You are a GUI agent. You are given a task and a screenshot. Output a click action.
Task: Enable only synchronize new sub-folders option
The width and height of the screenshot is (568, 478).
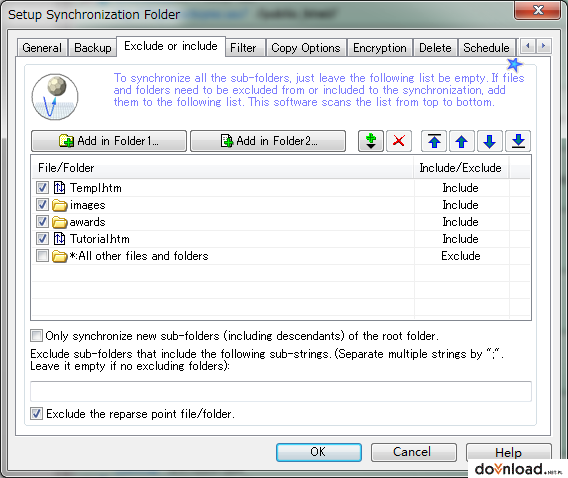(36, 336)
